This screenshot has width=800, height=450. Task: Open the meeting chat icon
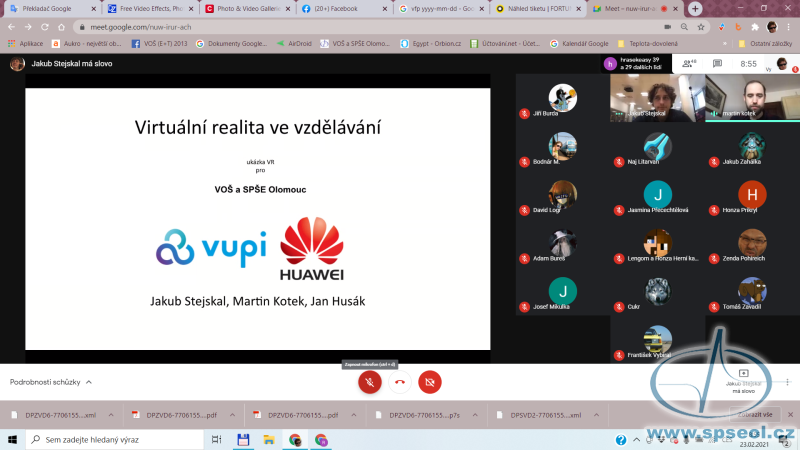[717, 63]
